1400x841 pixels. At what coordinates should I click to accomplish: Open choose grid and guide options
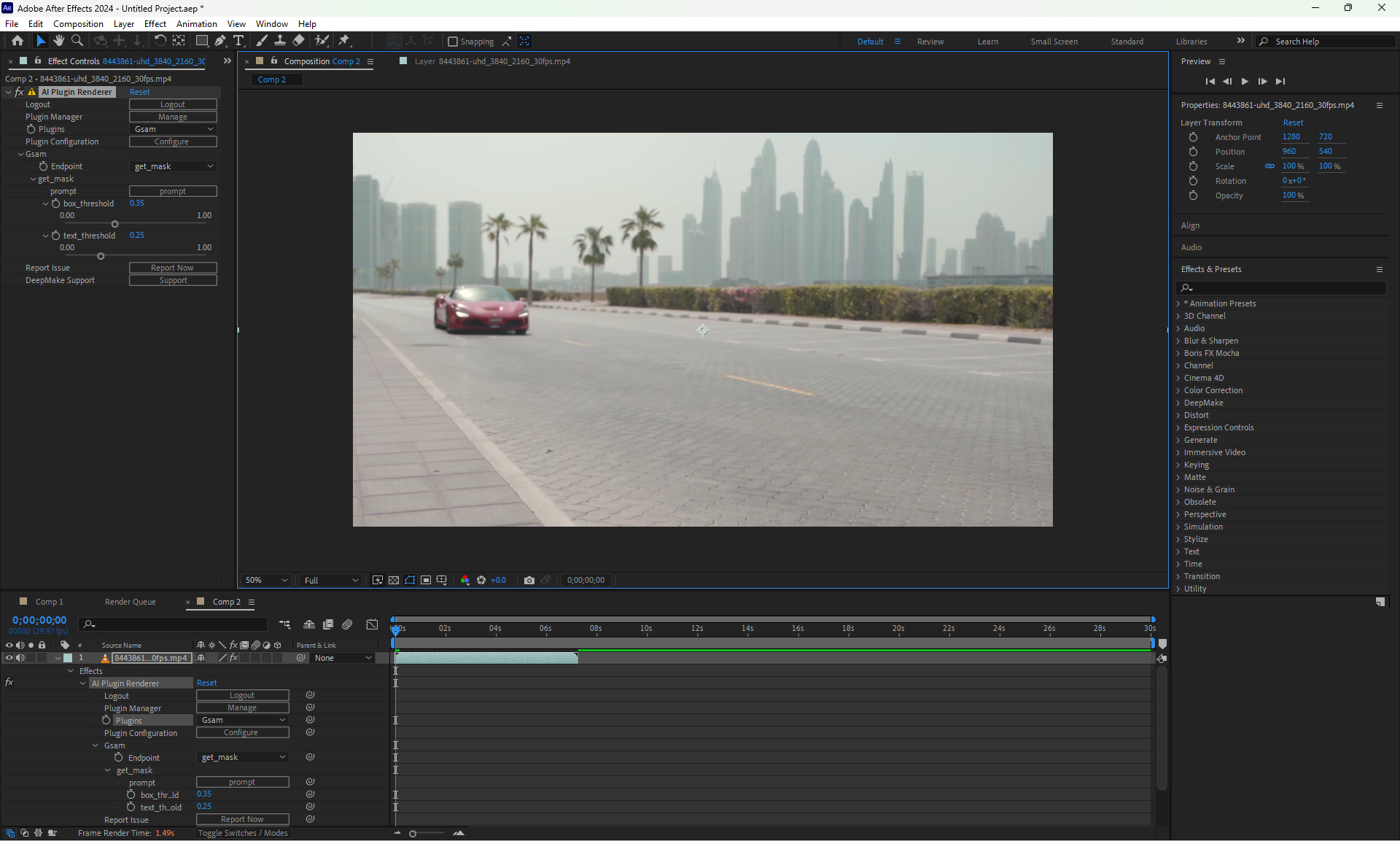pos(442,581)
